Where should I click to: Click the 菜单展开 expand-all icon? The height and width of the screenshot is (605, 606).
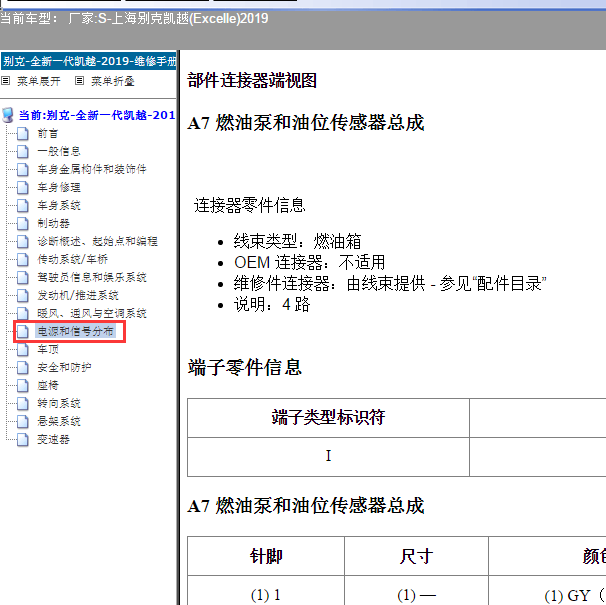pos(5,81)
